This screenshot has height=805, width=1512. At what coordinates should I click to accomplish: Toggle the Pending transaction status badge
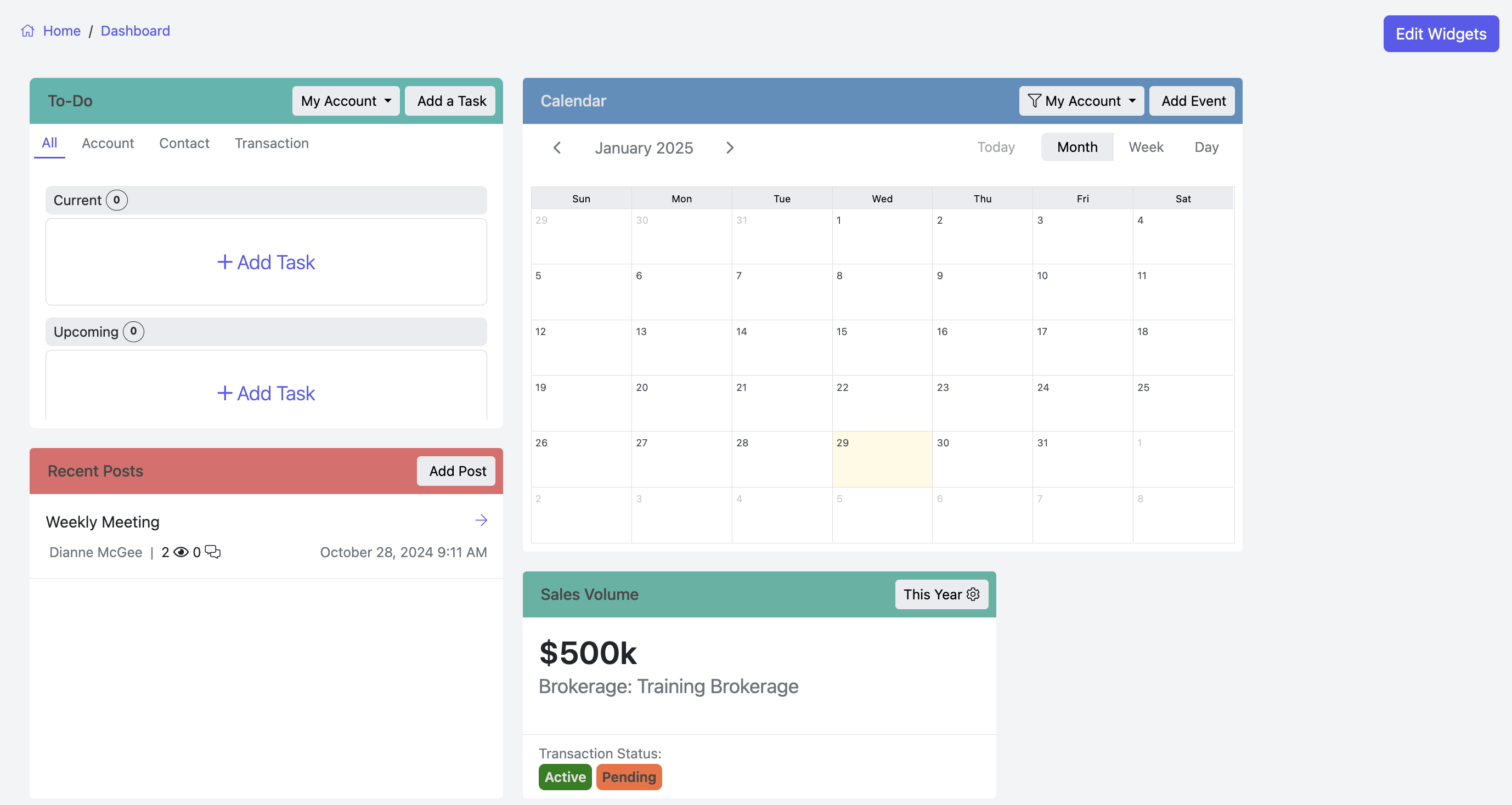(629, 777)
